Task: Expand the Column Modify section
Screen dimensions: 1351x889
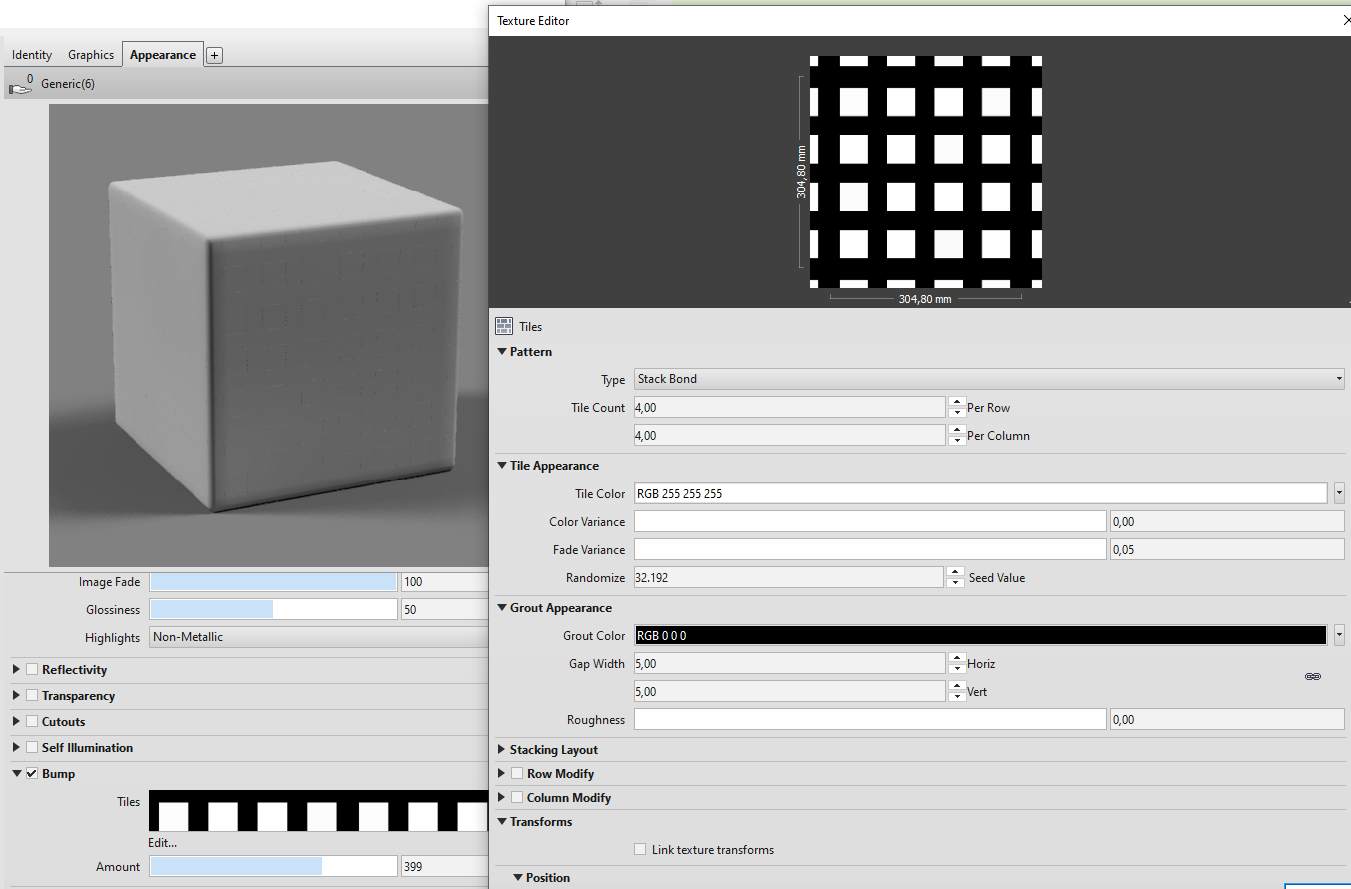Action: pos(502,798)
